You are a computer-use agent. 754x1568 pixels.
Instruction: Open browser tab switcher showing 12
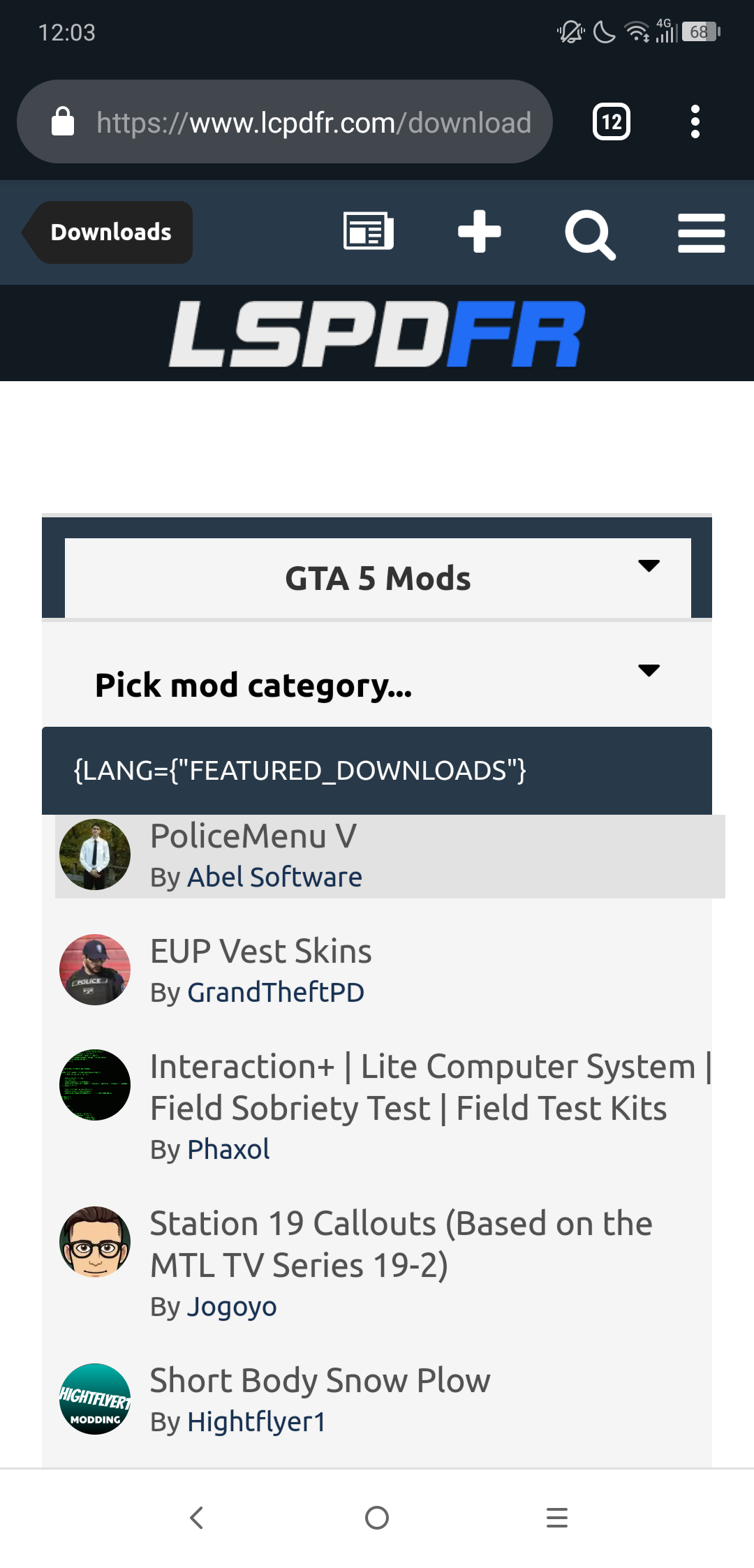pyautogui.click(x=612, y=122)
